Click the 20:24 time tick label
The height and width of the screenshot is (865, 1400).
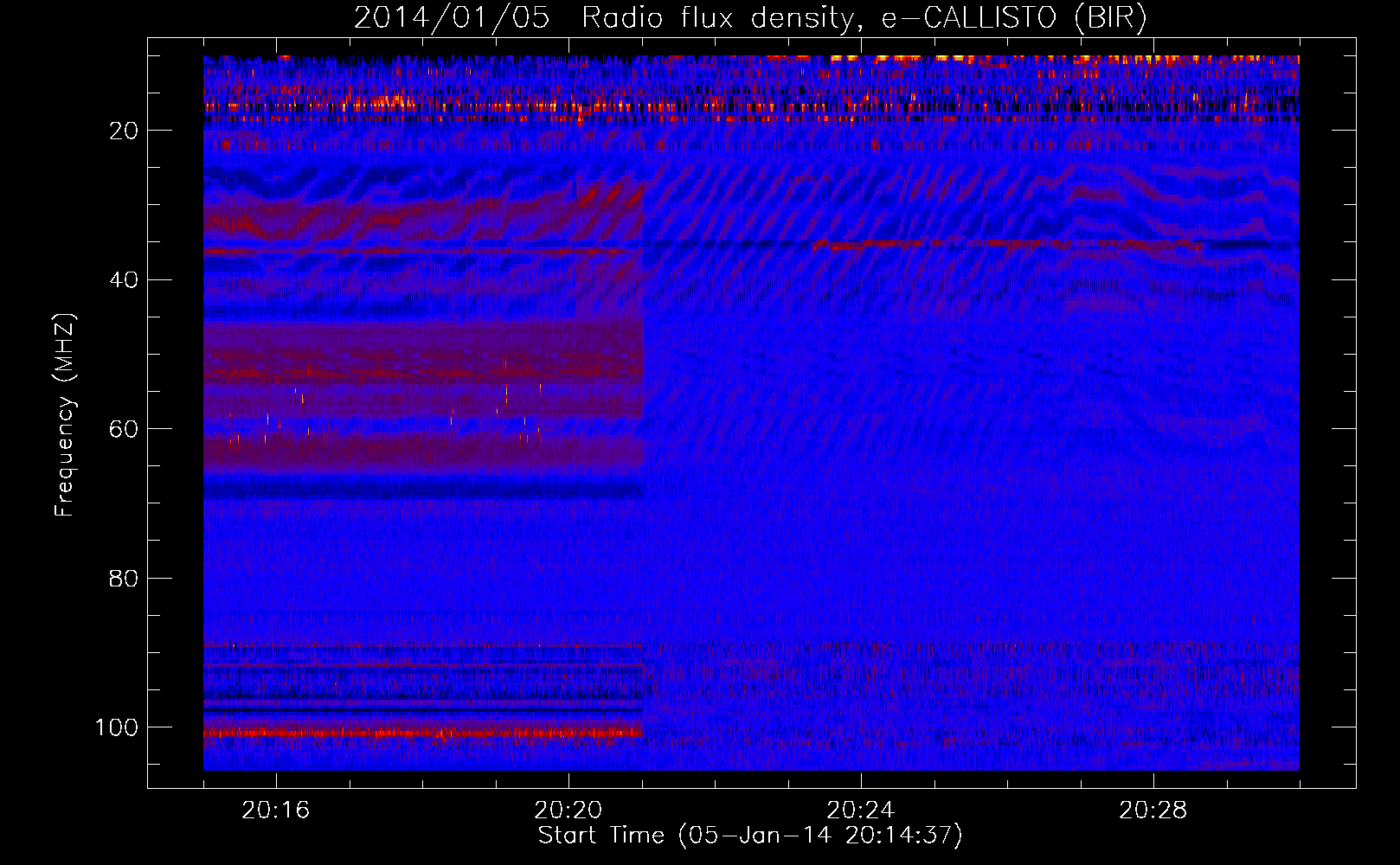coord(861,811)
